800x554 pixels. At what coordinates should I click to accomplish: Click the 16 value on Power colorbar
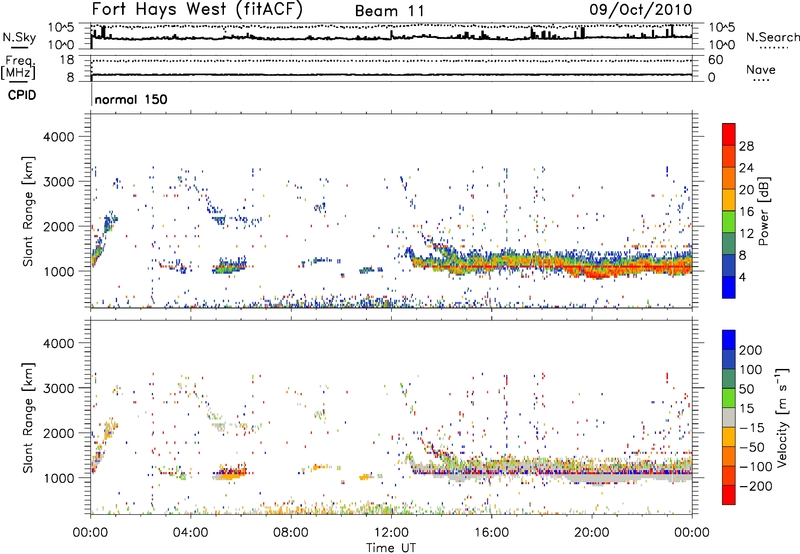[x=746, y=212]
